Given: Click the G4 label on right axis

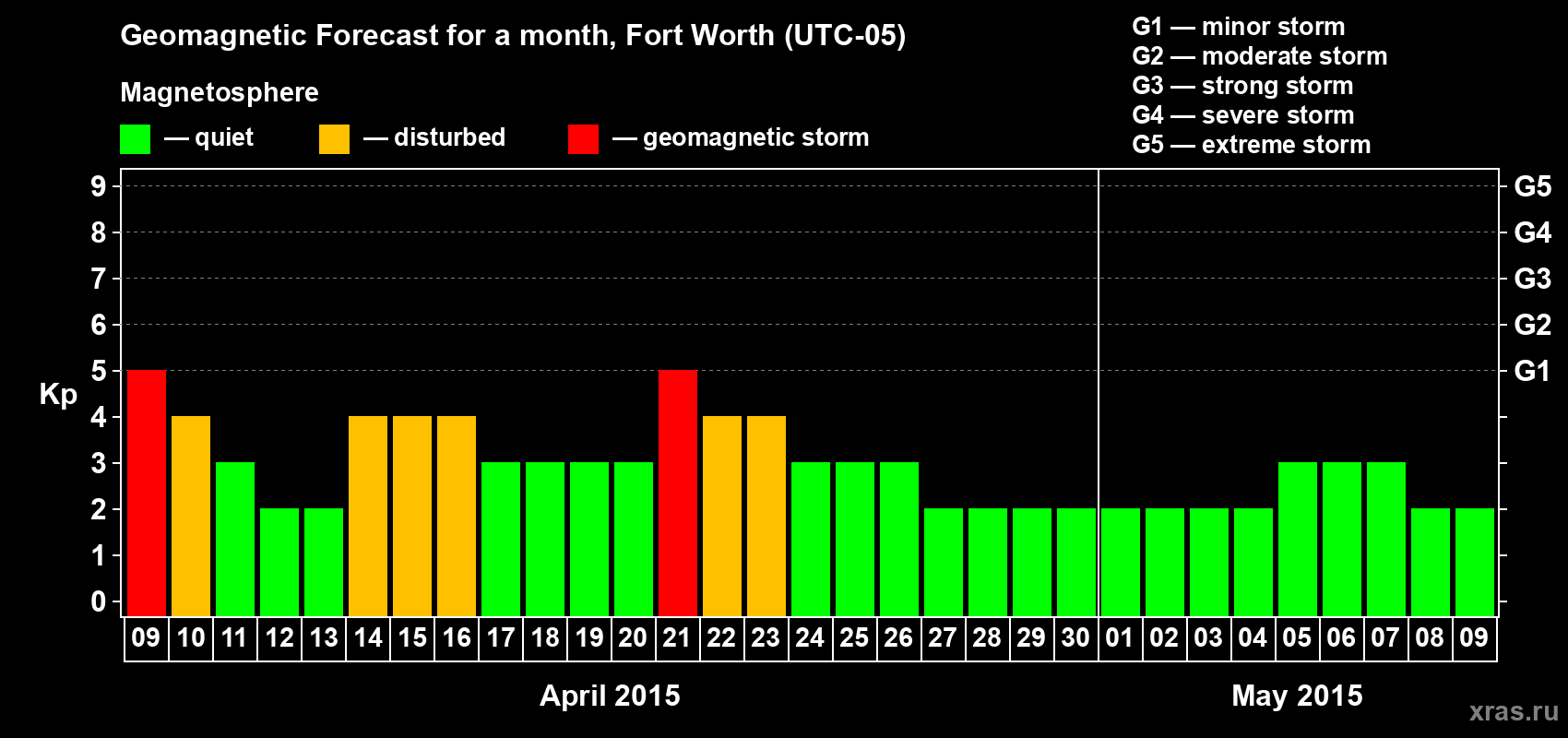Looking at the screenshot, I should pyautogui.click(x=1532, y=232).
